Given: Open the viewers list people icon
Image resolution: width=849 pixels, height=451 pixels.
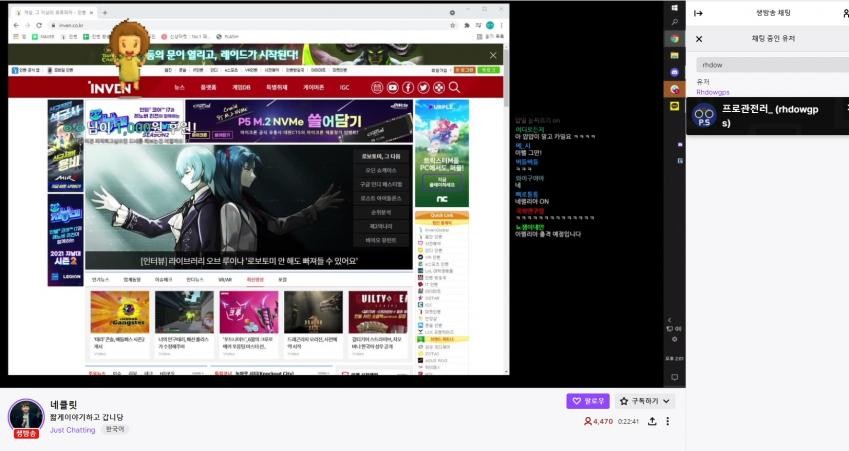Looking at the screenshot, I should coord(845,13).
